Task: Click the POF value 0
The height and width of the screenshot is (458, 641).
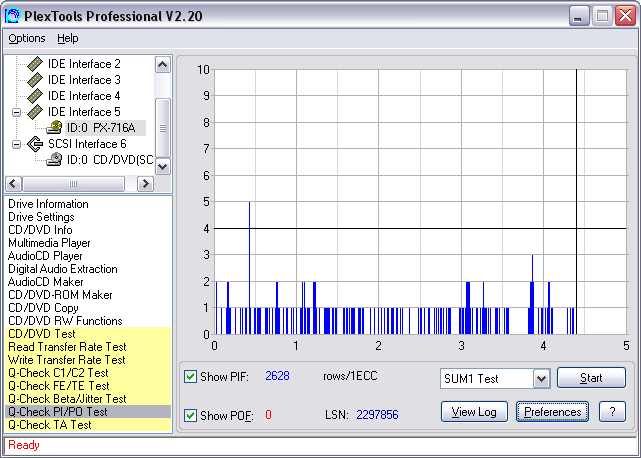Action: (268, 415)
